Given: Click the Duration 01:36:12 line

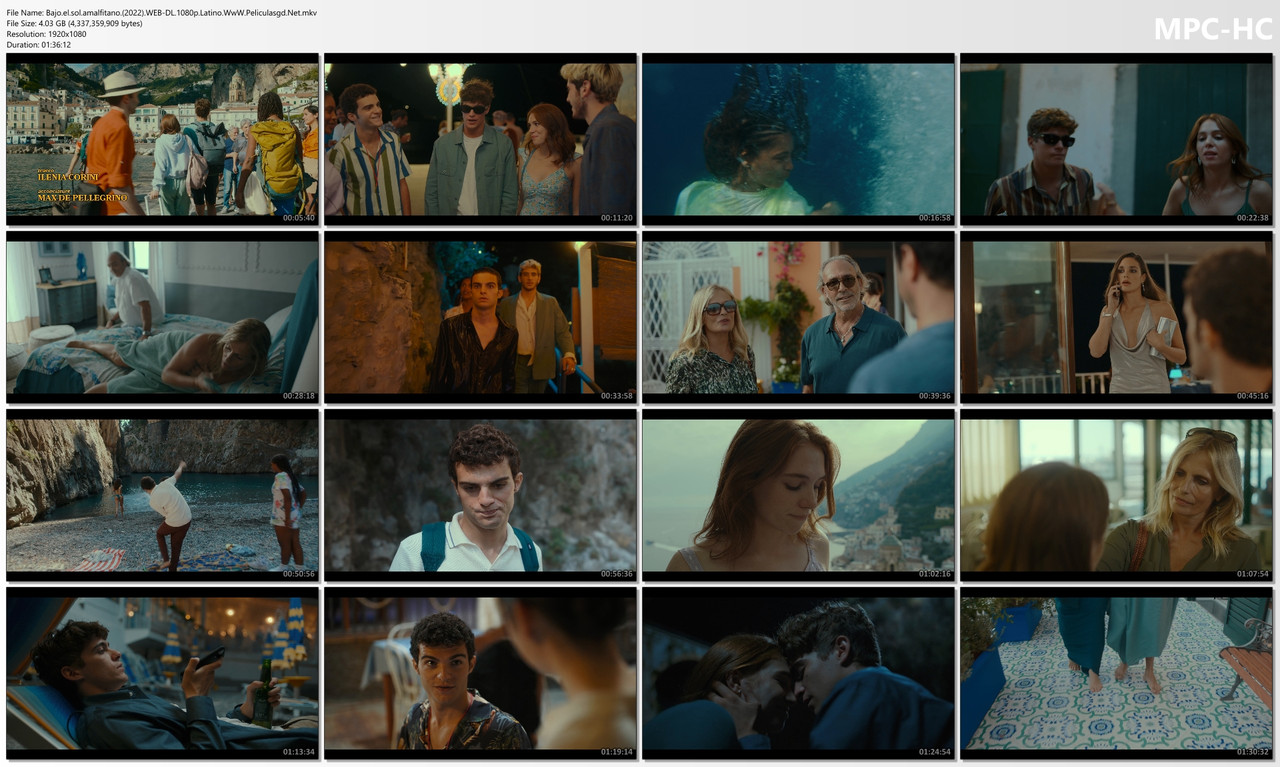Looking at the screenshot, I should [x=38, y=45].
